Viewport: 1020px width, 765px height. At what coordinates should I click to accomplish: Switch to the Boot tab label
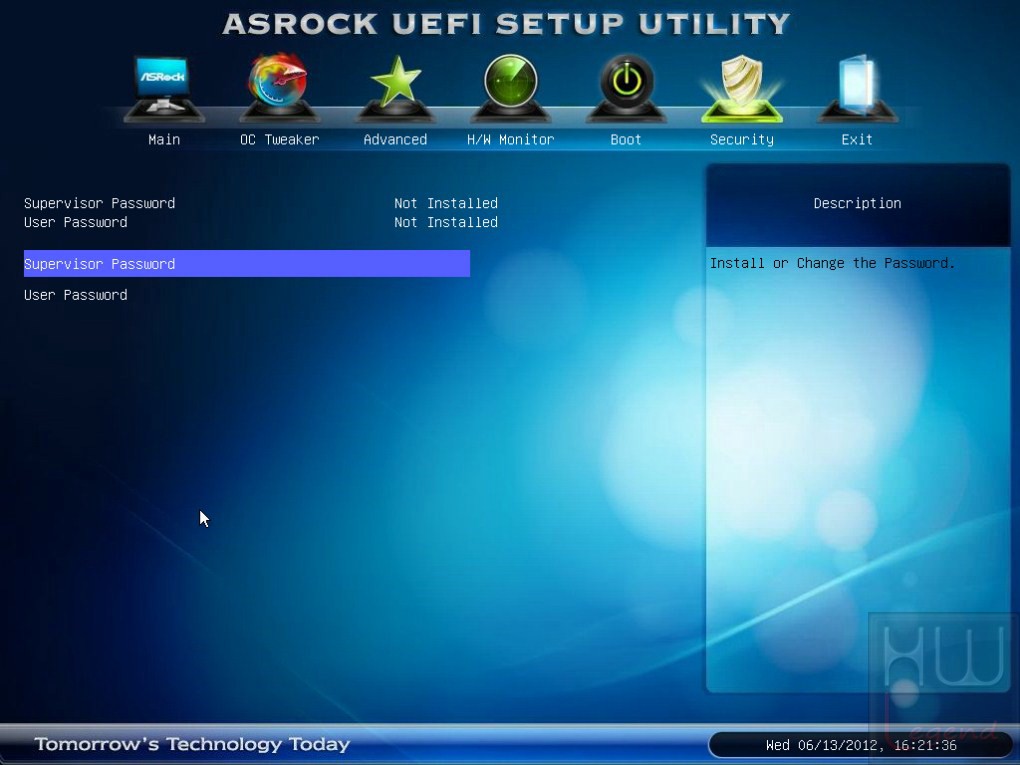pos(626,139)
